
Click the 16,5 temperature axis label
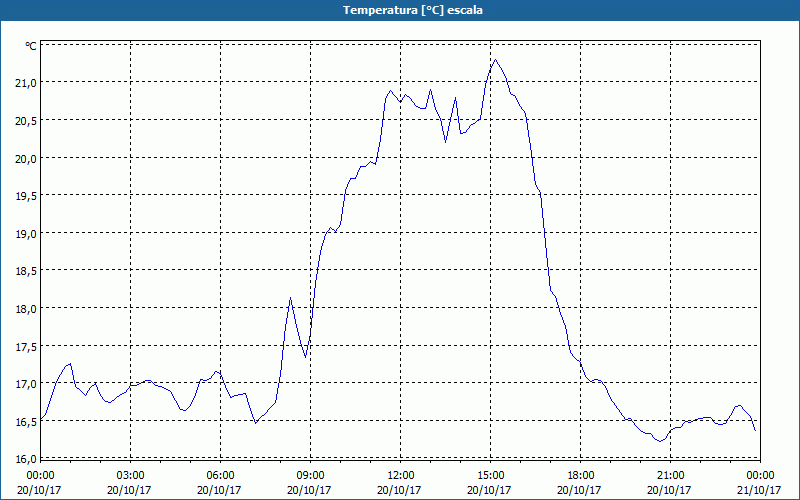(26, 421)
